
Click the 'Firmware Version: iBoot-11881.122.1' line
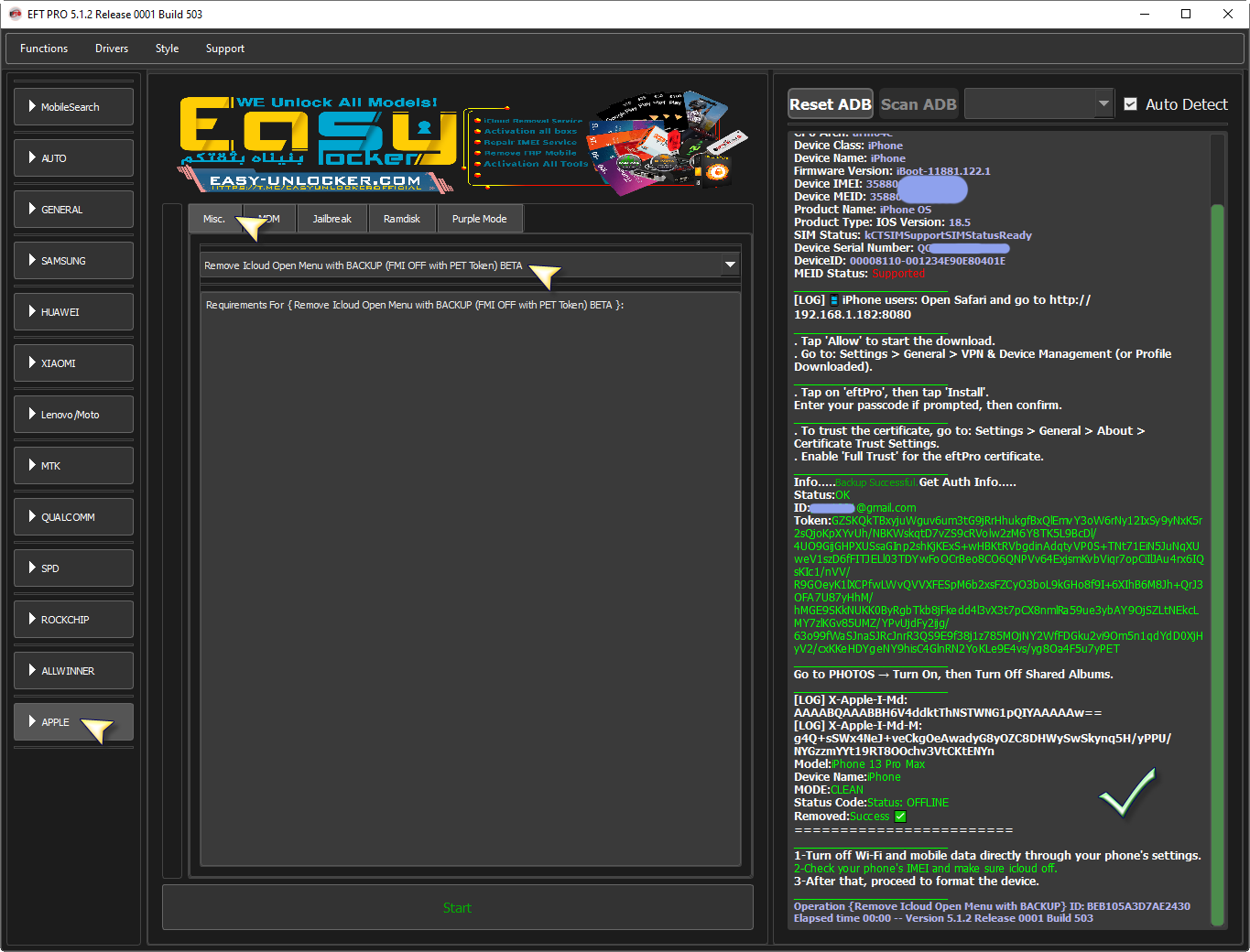(x=892, y=171)
